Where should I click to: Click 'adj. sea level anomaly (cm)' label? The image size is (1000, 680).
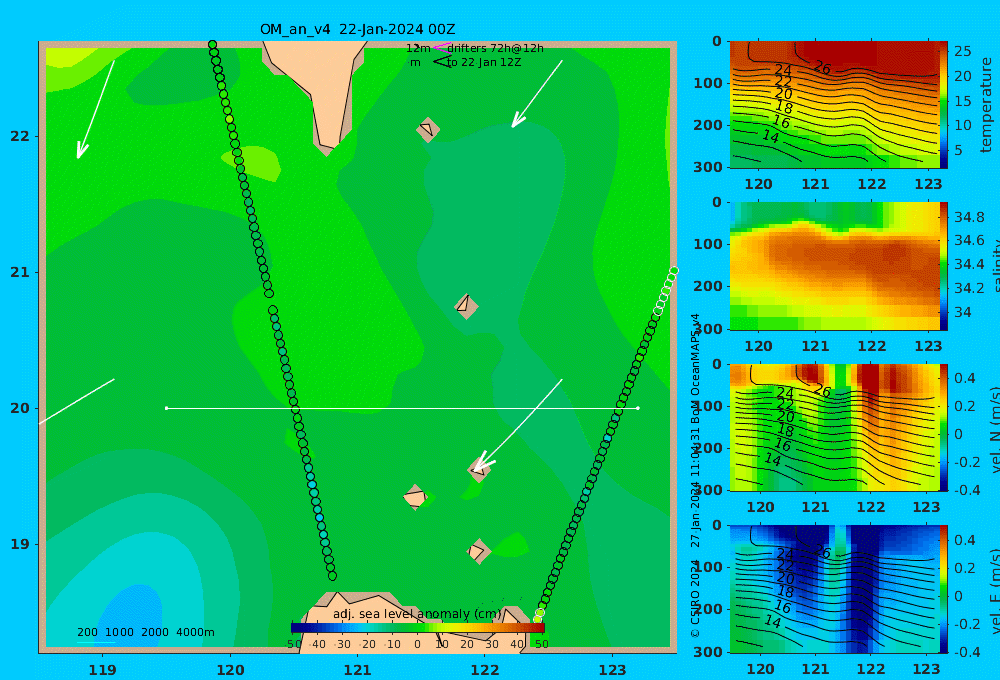pyautogui.click(x=418, y=614)
